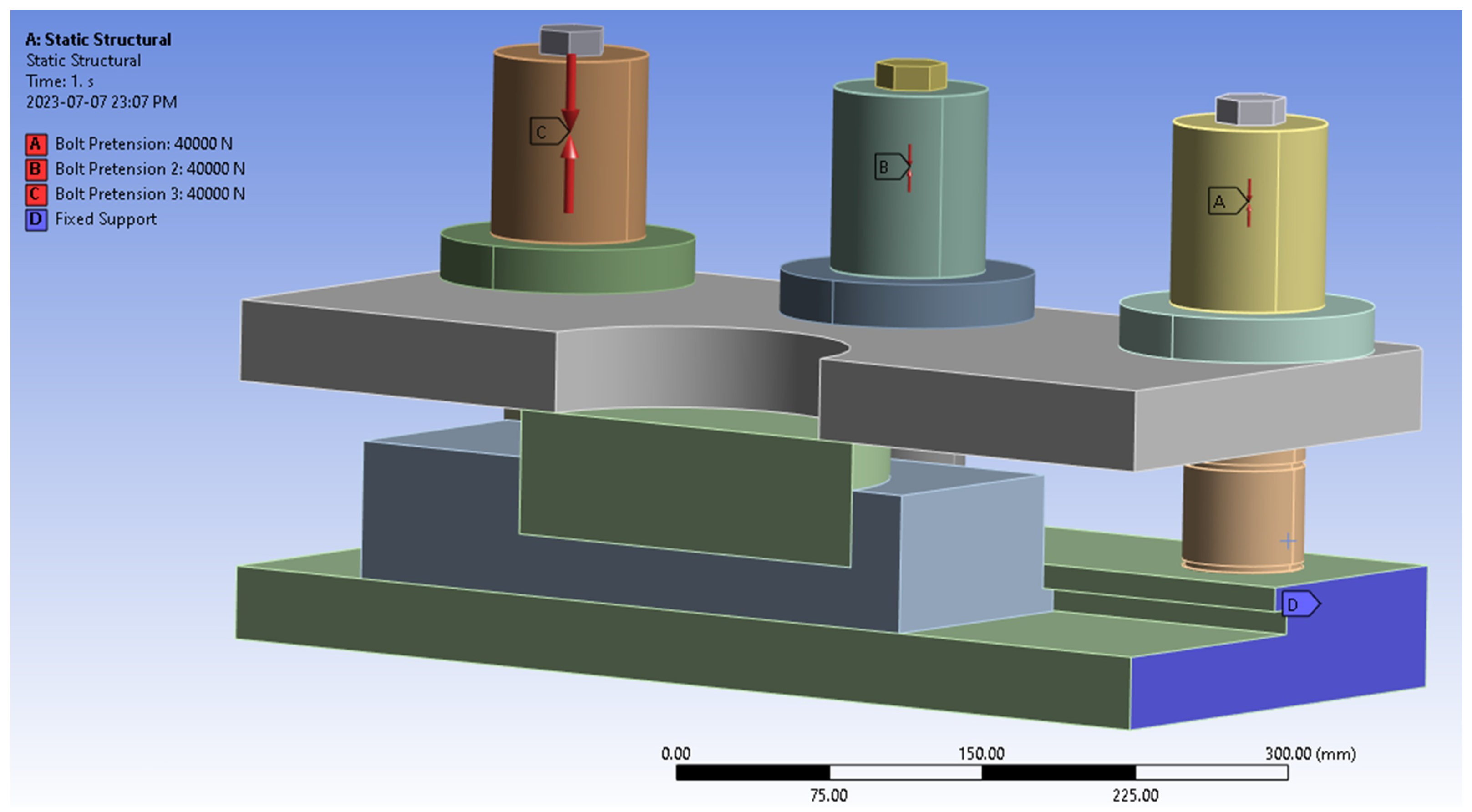This screenshot has height=812, width=1472.
Task: Select the C bolt pretension tag
Action: pyautogui.click(x=546, y=132)
